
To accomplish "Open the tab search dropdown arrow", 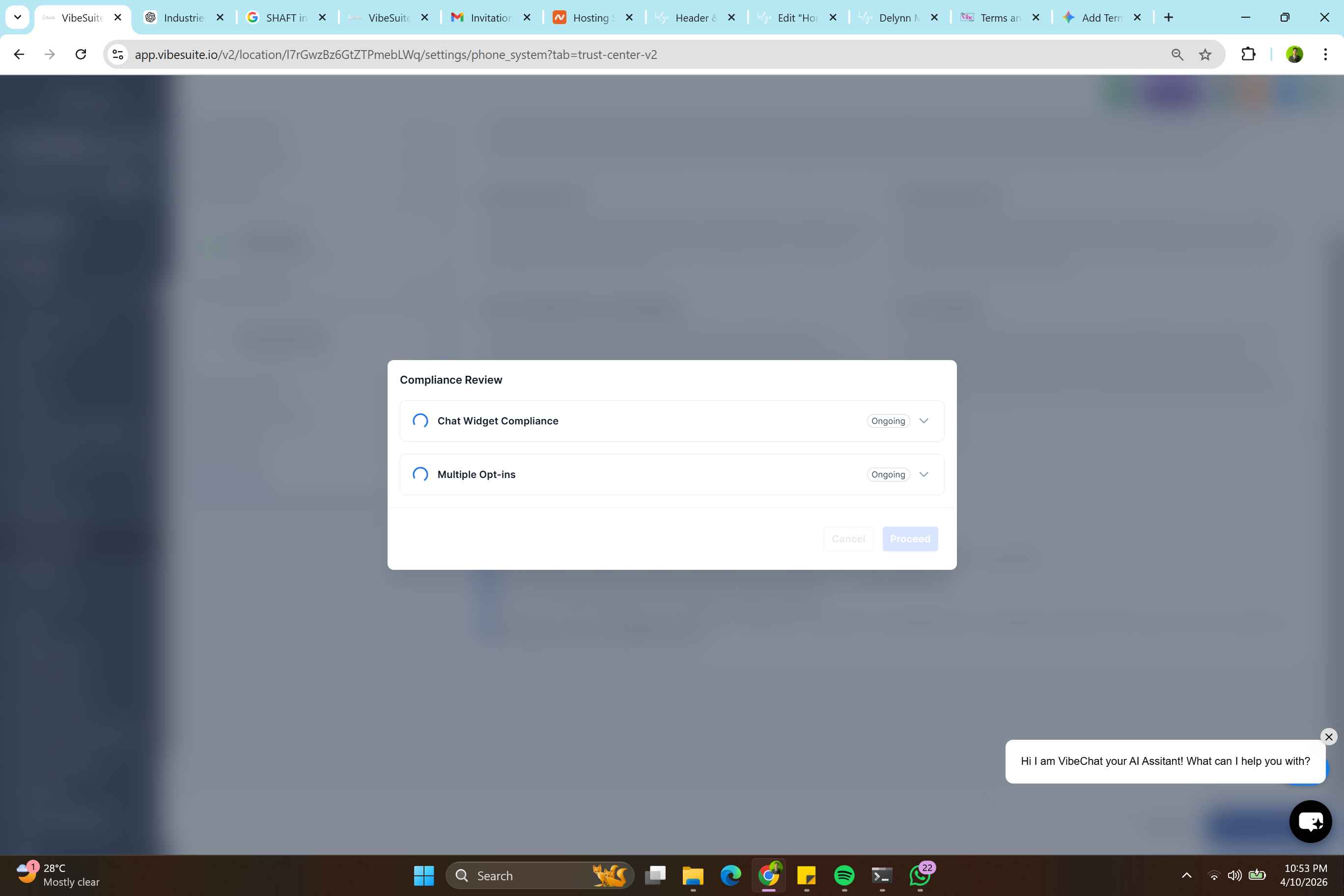I will coord(17,17).
